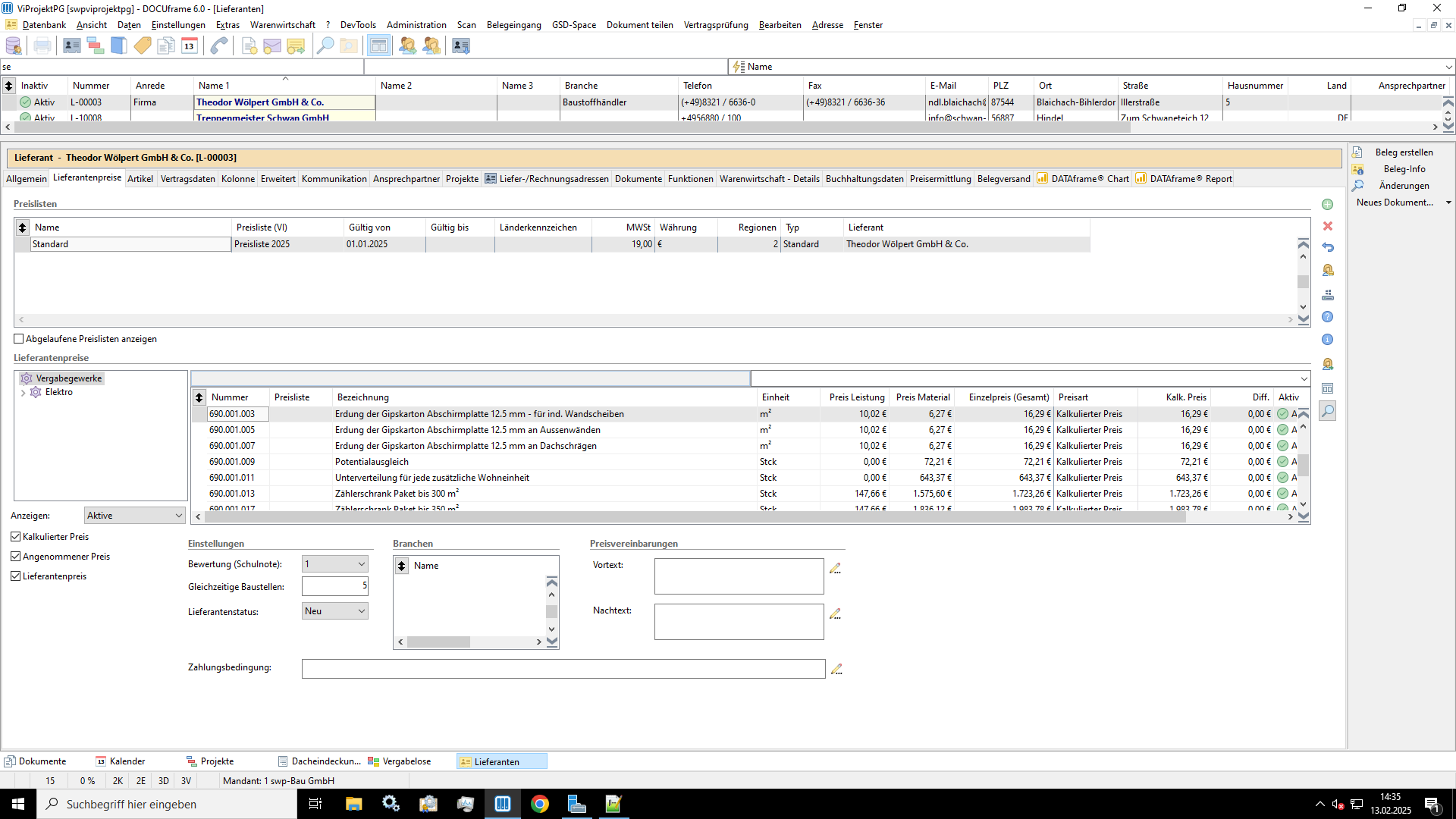
Task: Click the blue undo arrow icon
Action: (x=1328, y=247)
